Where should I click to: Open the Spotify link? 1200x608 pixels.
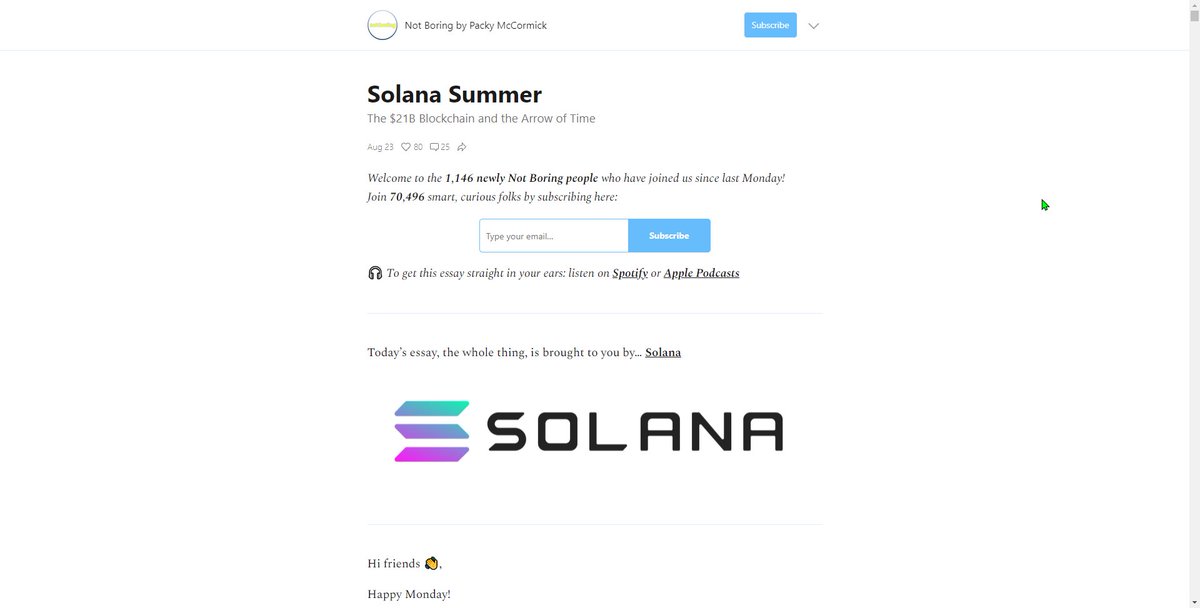[x=630, y=273]
